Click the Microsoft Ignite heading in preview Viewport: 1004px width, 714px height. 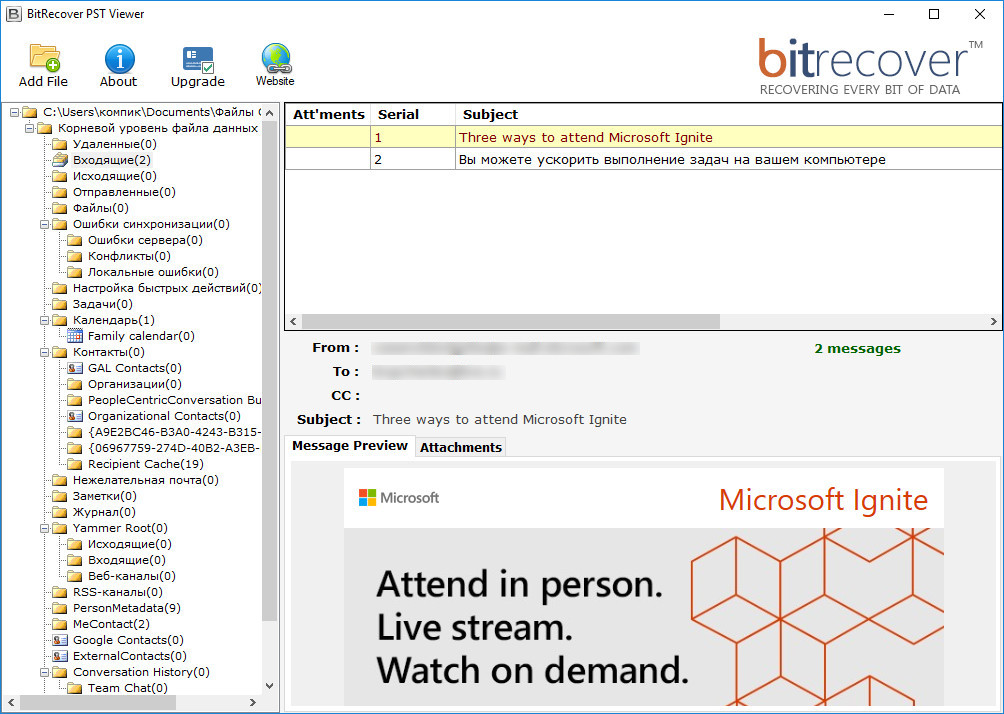(x=823, y=499)
